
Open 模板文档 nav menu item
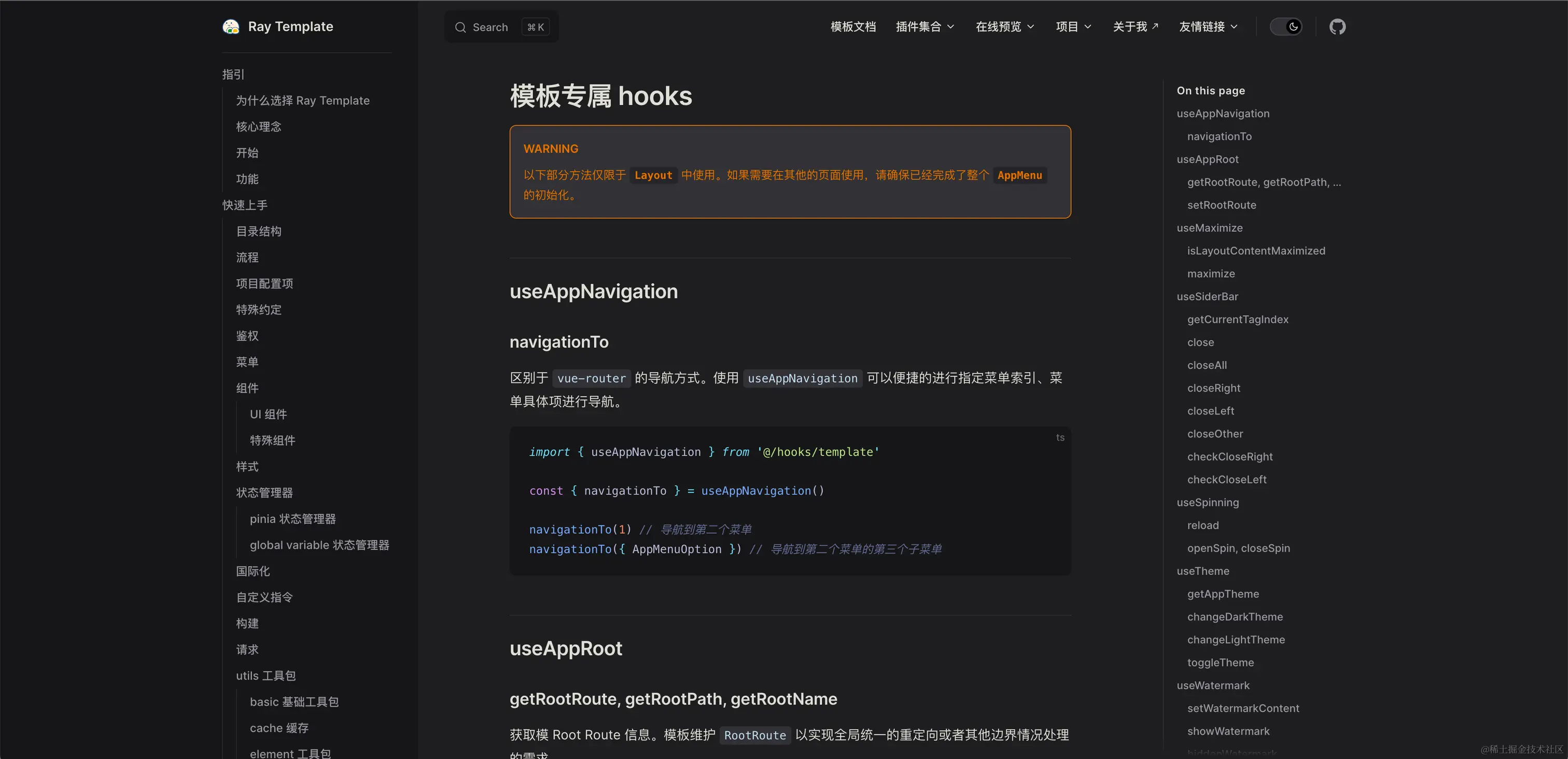coord(853,27)
